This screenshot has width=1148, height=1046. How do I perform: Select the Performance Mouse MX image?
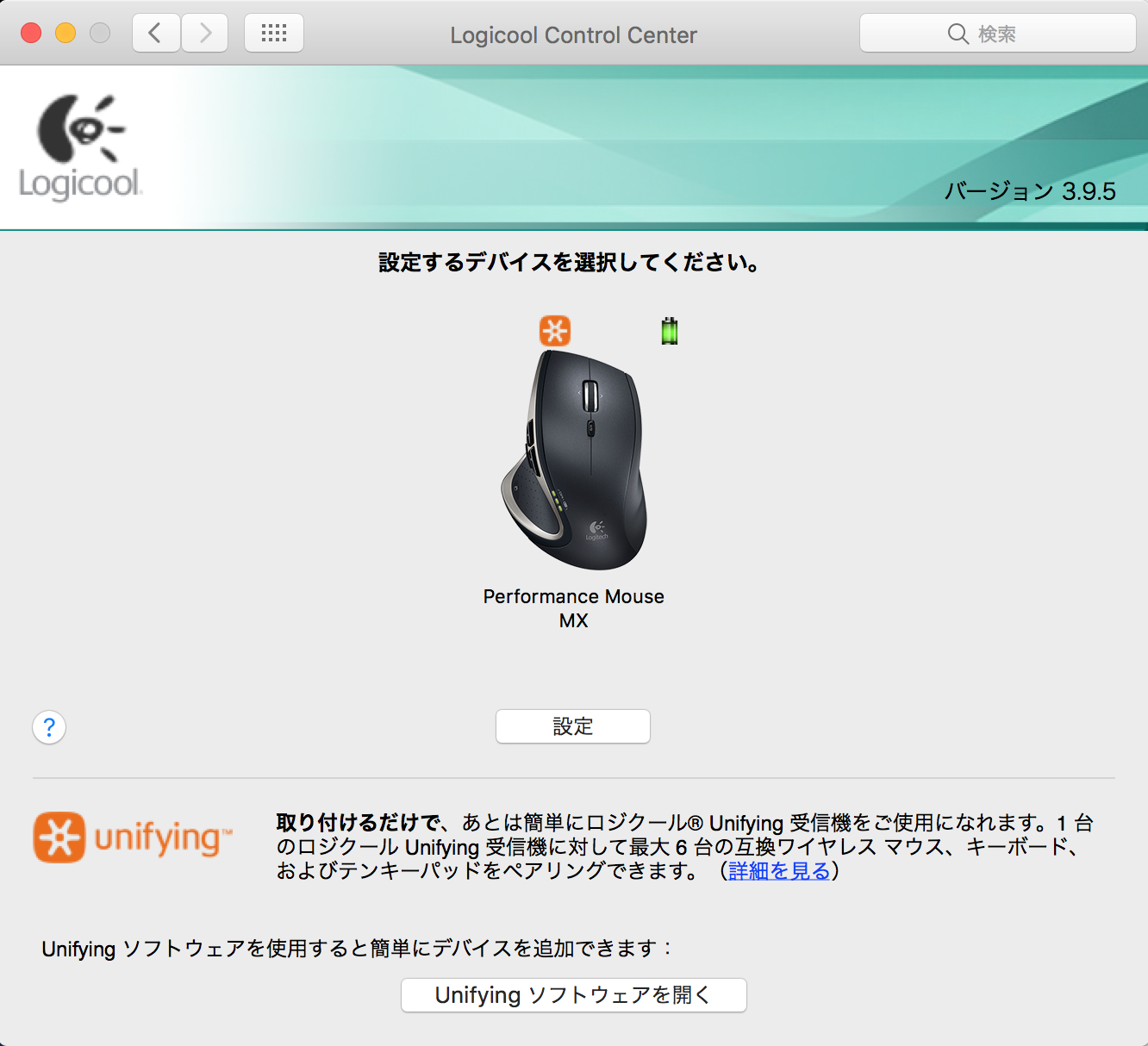pyautogui.click(x=574, y=459)
